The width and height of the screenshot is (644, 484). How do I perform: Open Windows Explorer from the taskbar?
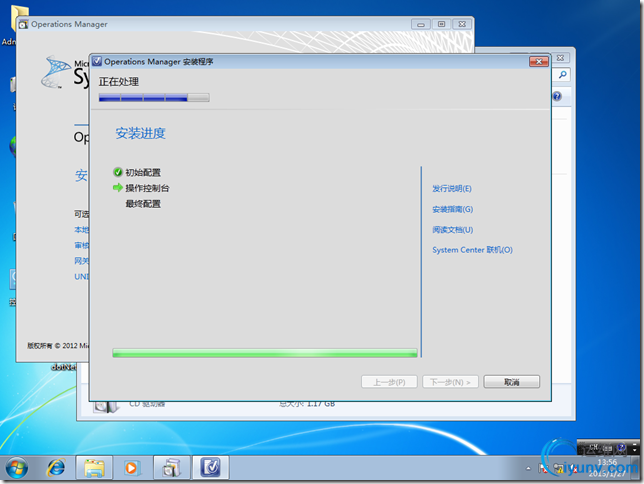pyautogui.click(x=94, y=468)
